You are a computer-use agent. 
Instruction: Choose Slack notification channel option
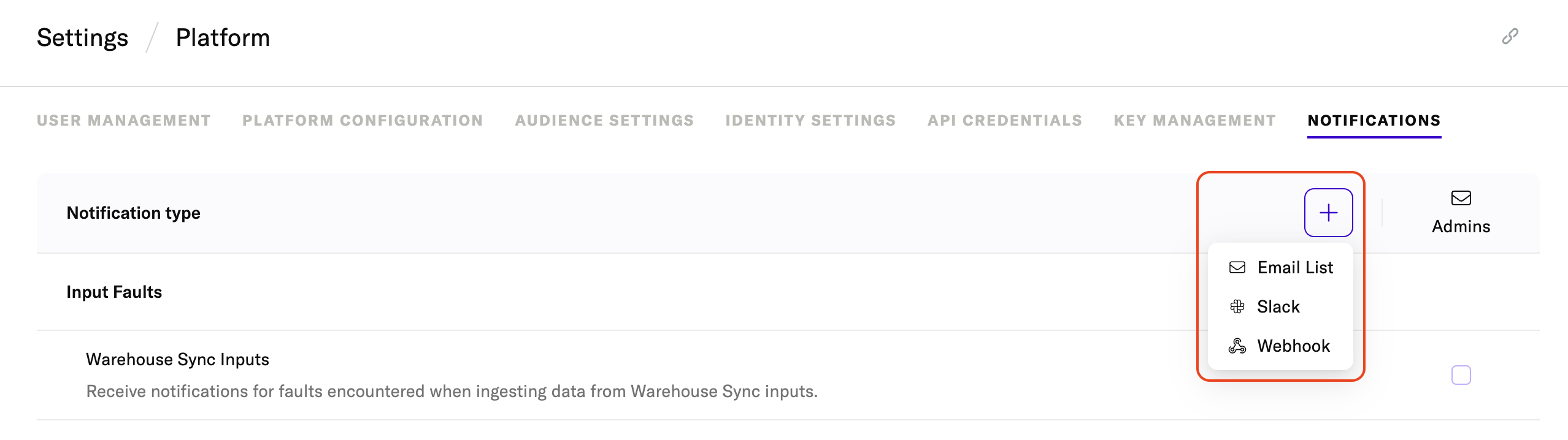click(x=1278, y=307)
